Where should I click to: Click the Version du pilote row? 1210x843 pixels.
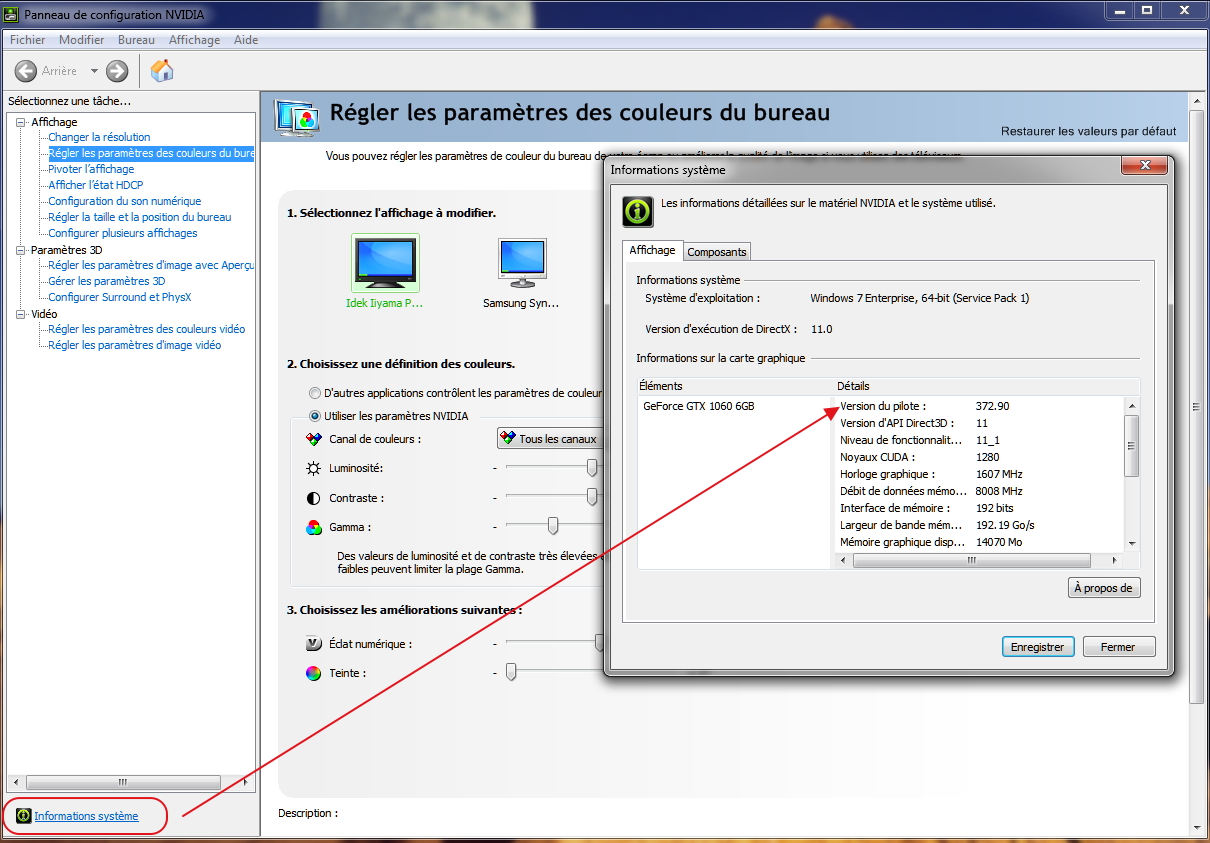click(980, 406)
